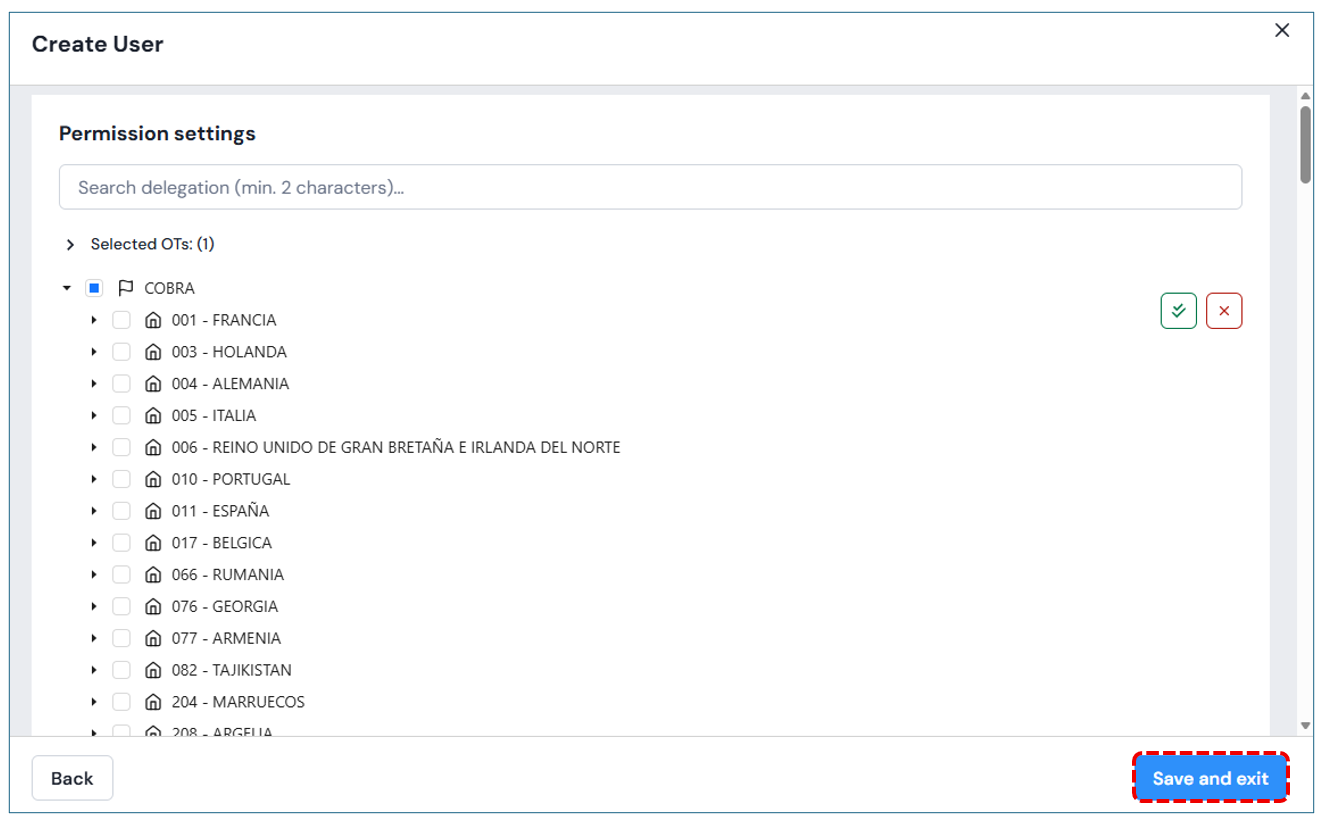Check the 003 - HOLANDA checkbox
This screenshot has height=819, width=1323.
[x=121, y=352]
